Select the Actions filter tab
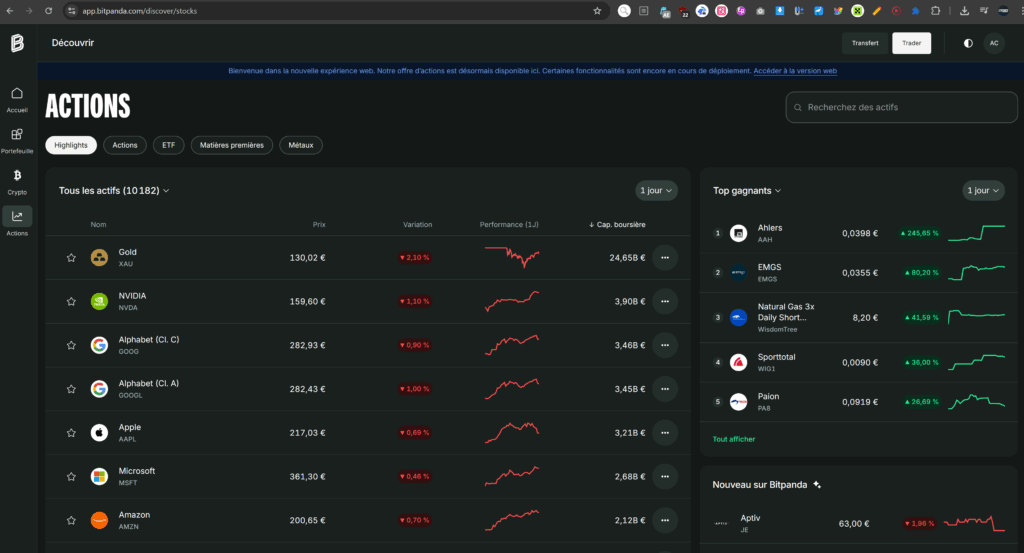 (x=125, y=145)
